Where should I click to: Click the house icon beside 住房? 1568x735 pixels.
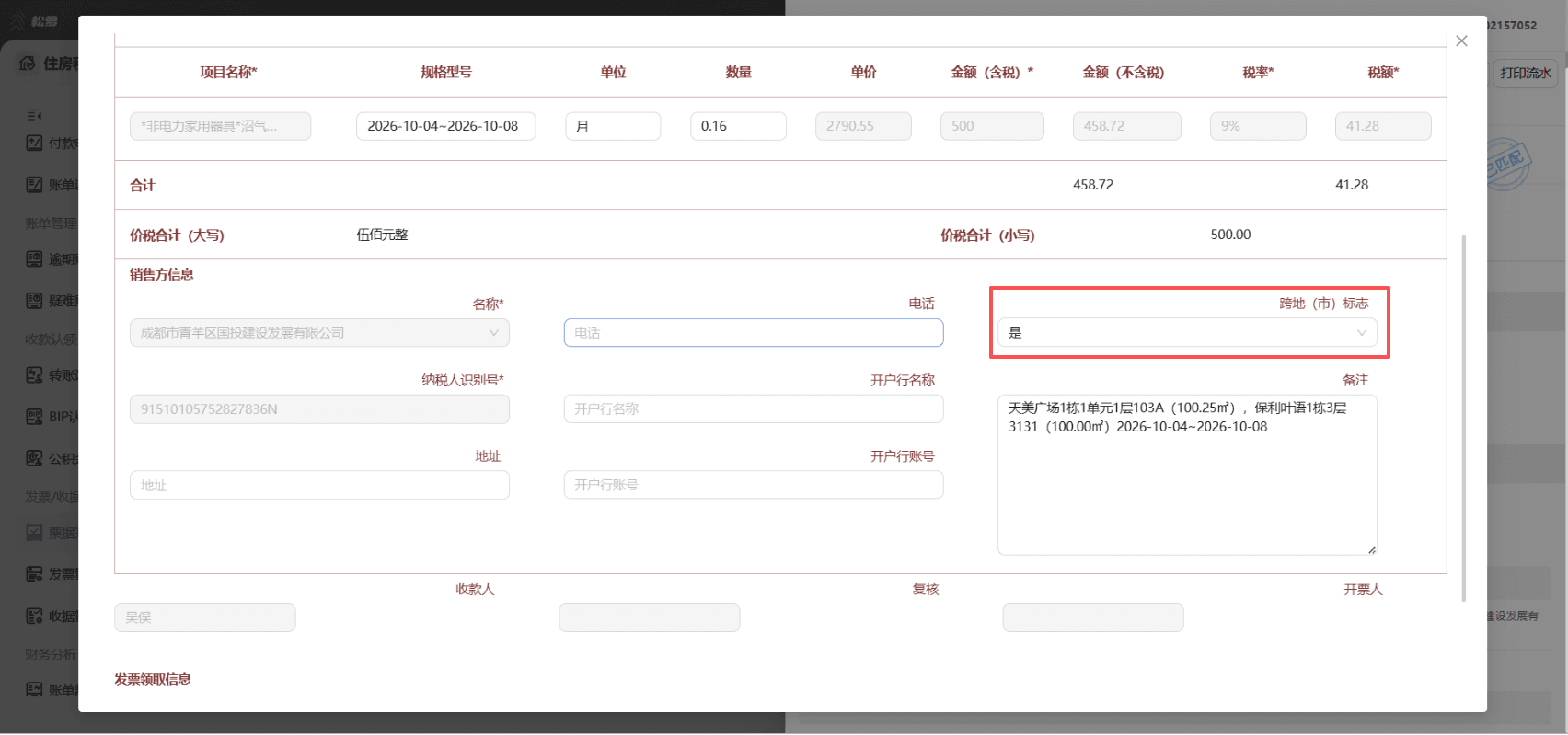28,63
